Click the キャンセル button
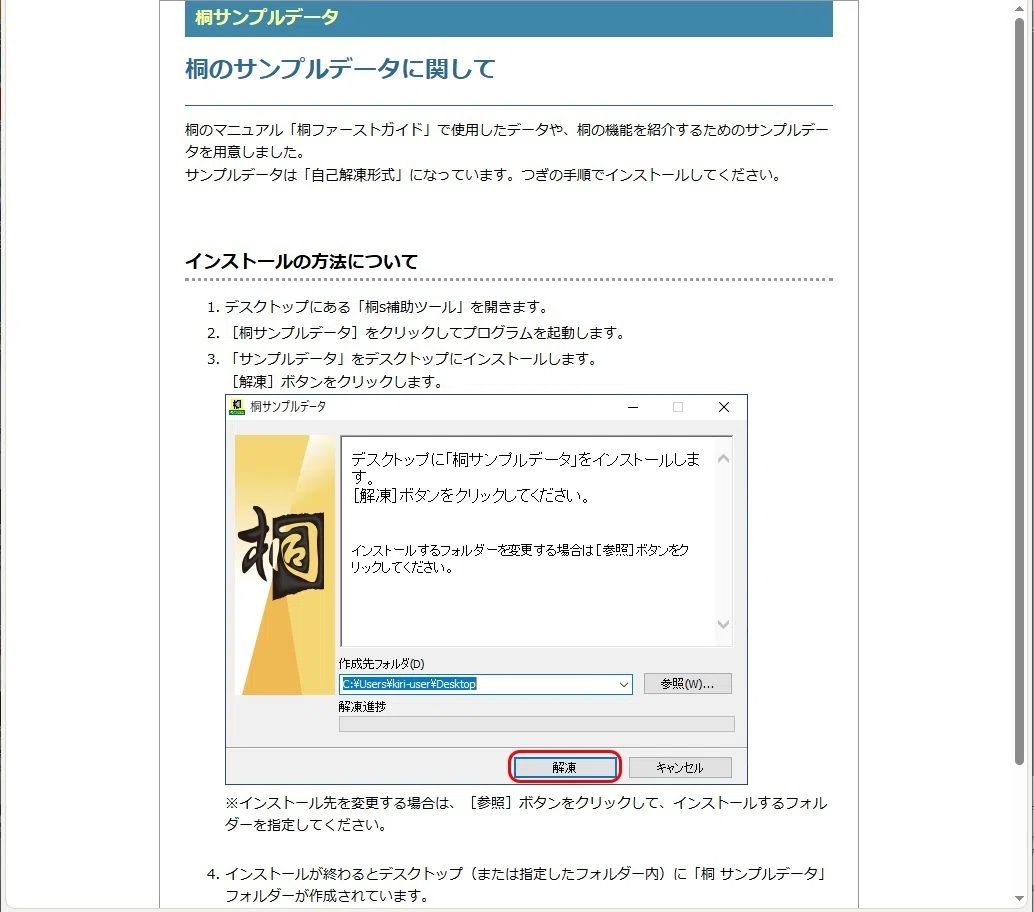 point(680,767)
